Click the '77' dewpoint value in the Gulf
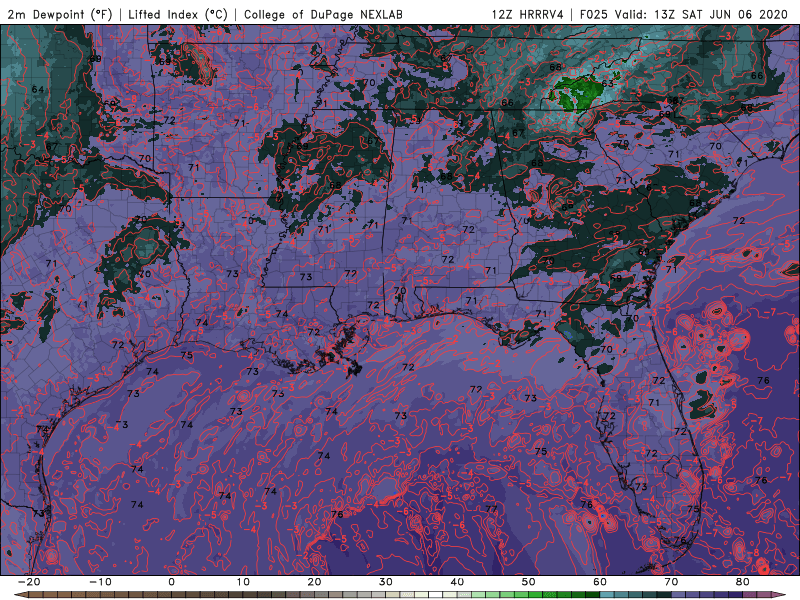800x600 pixels. 491,509
